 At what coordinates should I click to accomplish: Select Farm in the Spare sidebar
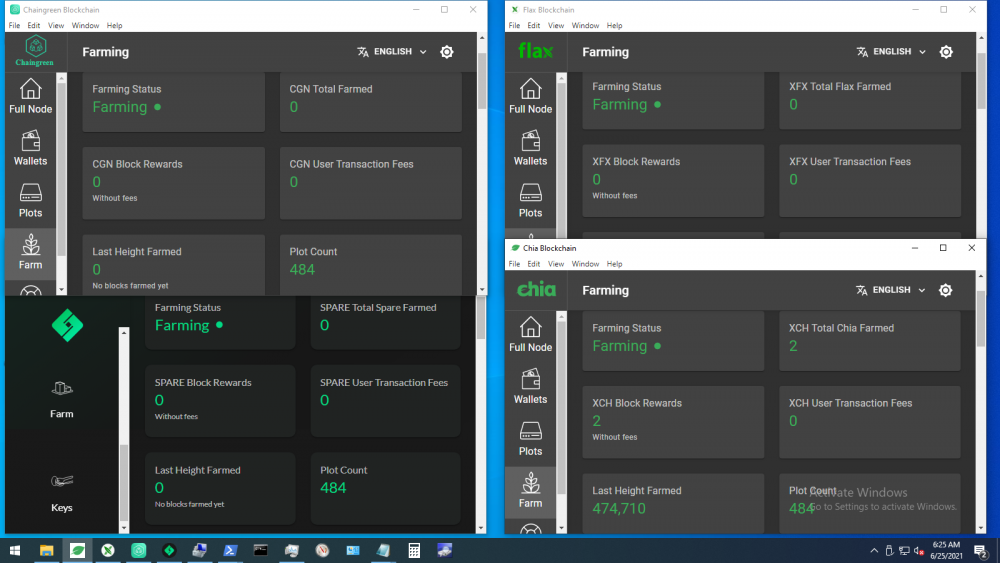pos(61,399)
